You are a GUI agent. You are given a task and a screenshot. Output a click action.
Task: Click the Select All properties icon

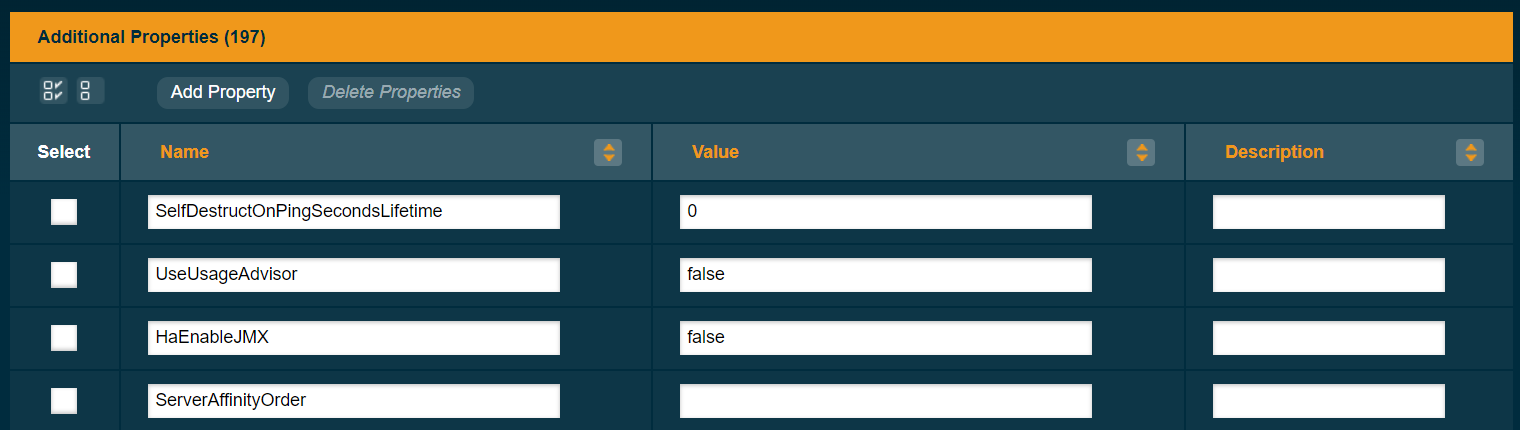tap(53, 92)
